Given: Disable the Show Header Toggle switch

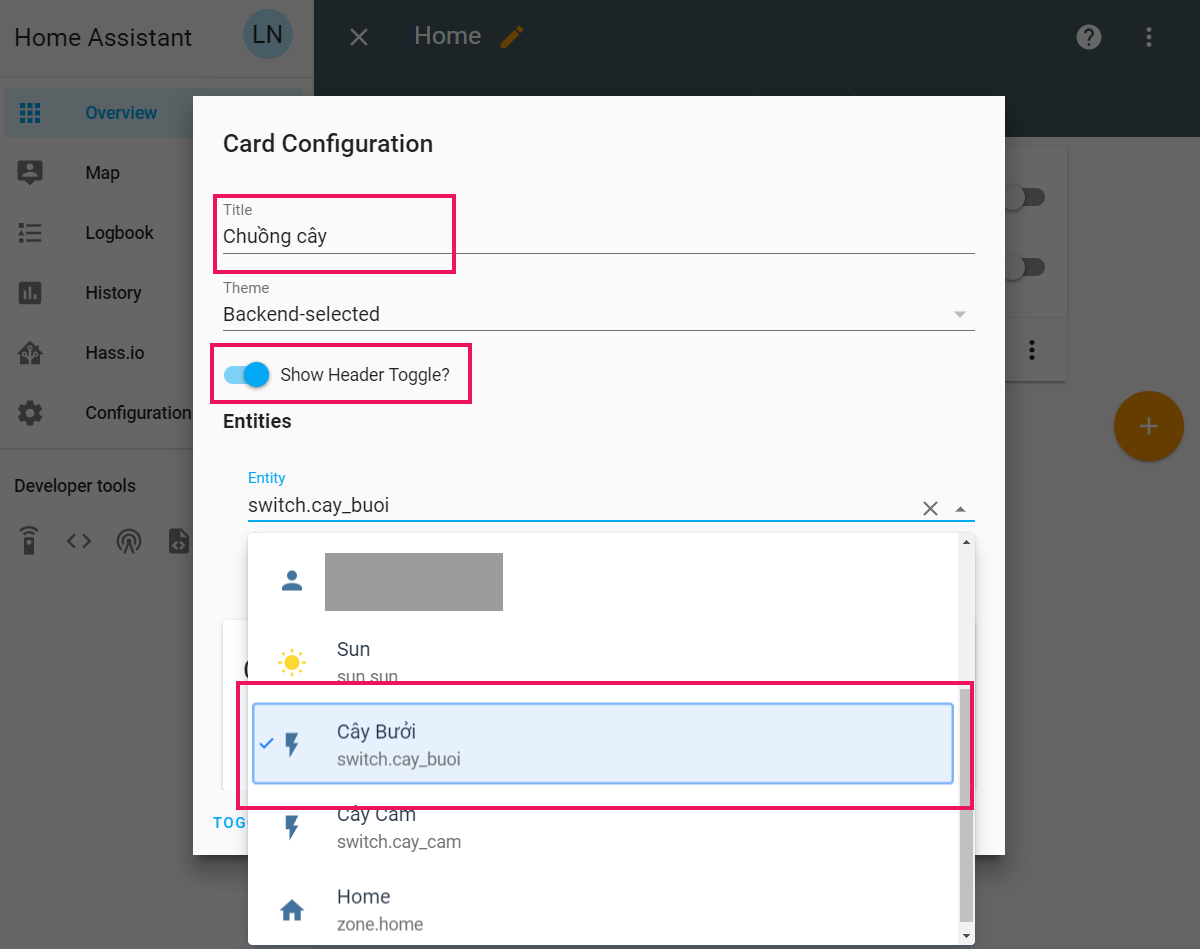Looking at the screenshot, I should (x=247, y=375).
